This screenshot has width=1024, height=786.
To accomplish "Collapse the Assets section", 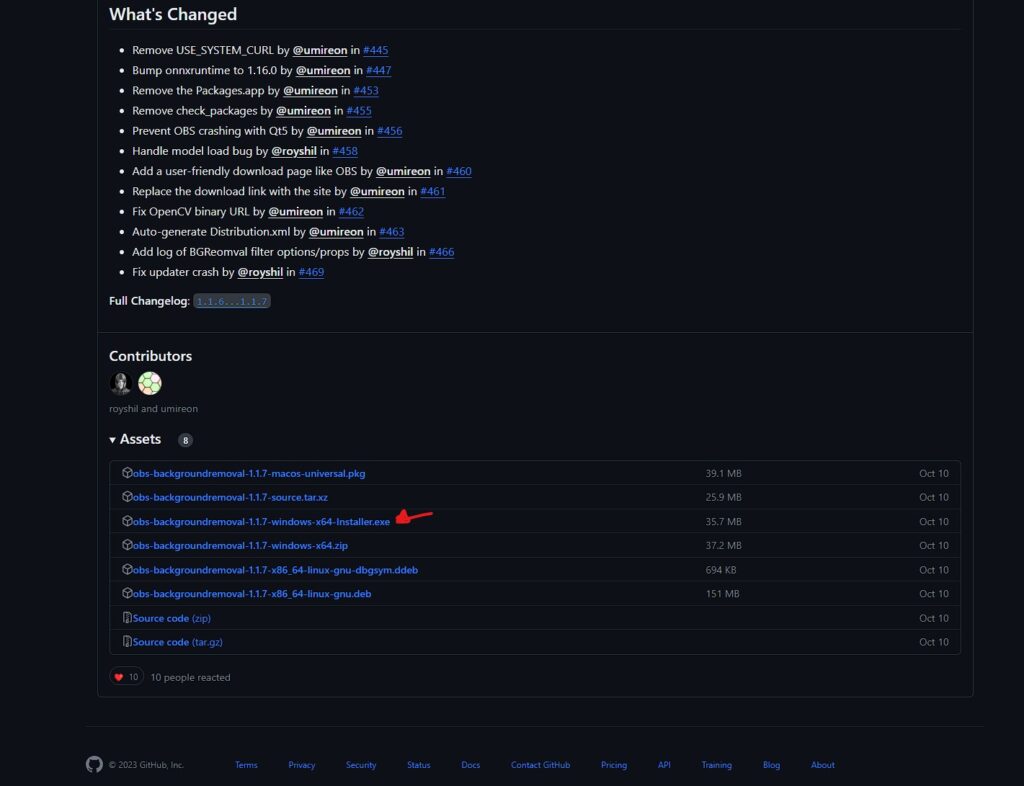I will [x=136, y=439].
